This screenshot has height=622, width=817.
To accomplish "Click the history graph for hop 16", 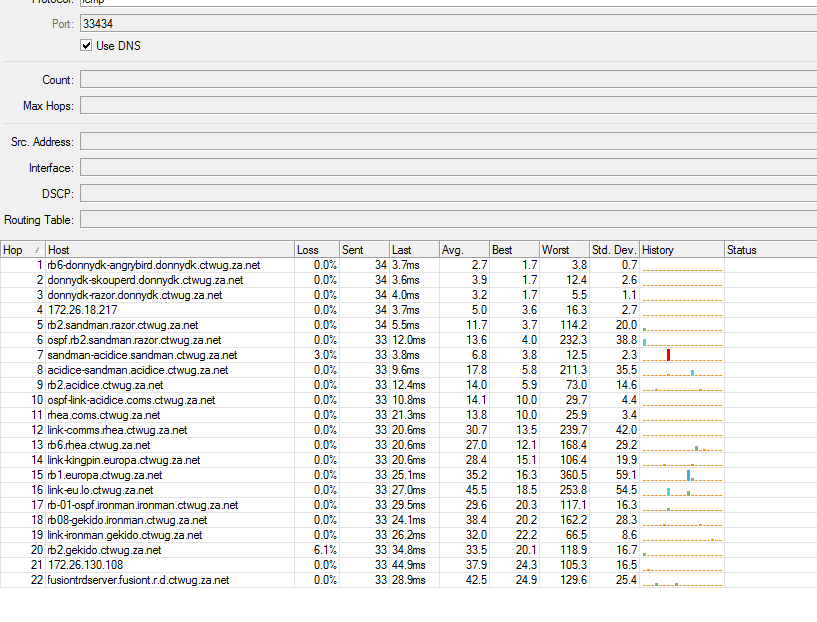I will coord(682,491).
